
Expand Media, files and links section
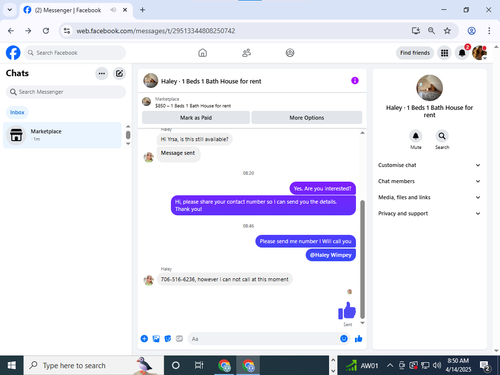point(429,197)
